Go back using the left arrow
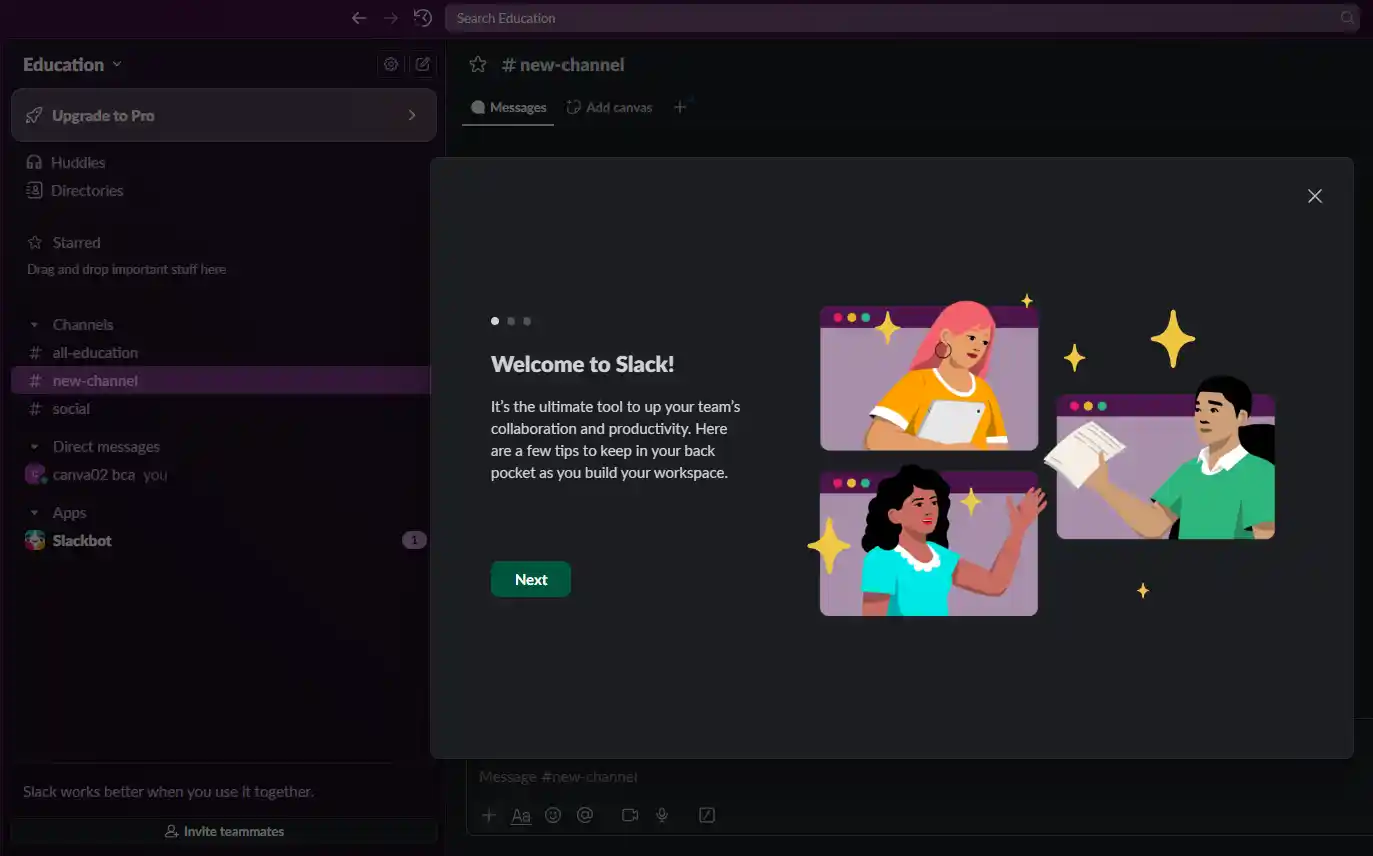This screenshot has width=1373, height=856. click(x=359, y=18)
